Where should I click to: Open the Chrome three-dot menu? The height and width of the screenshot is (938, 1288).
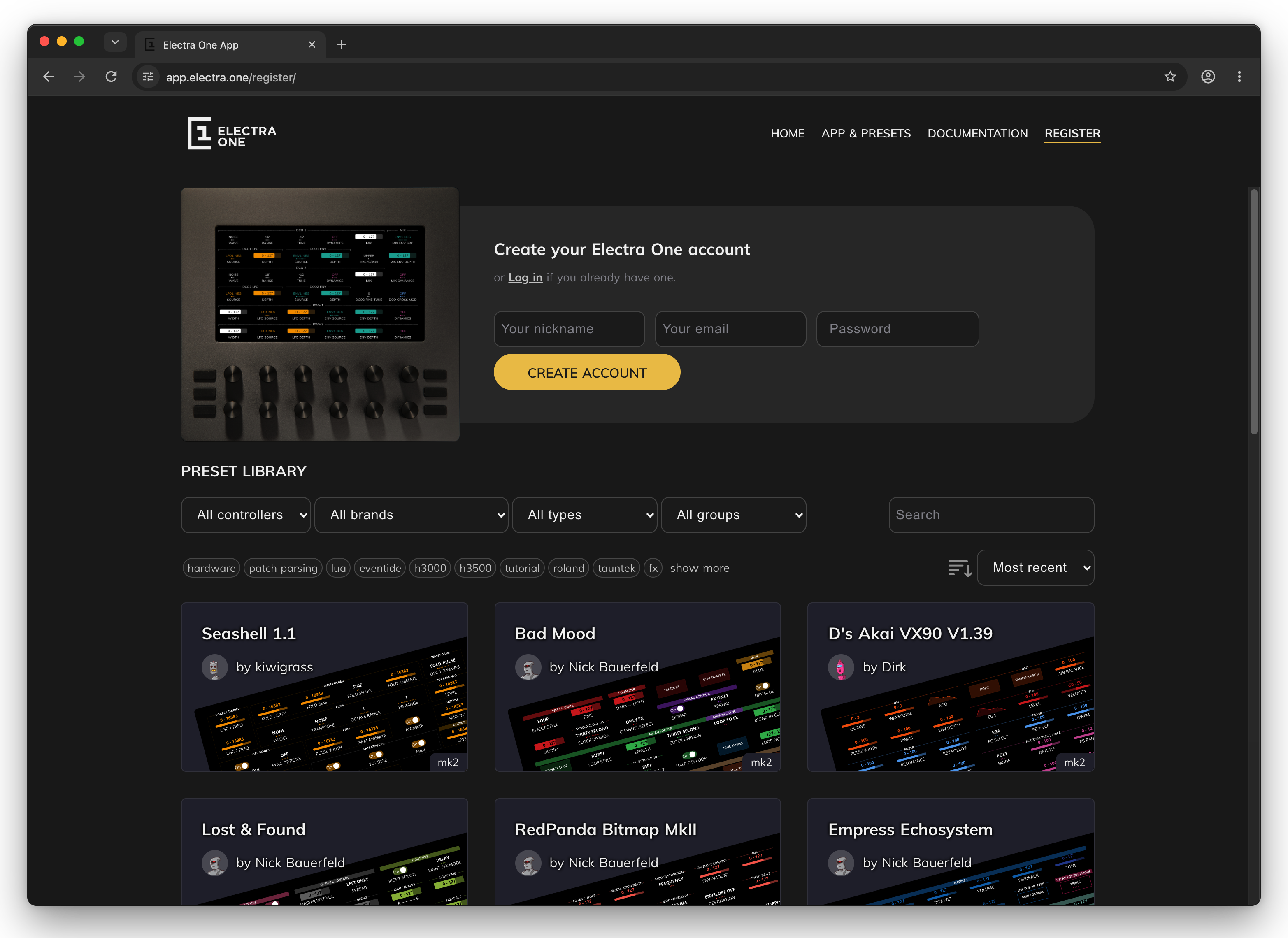1239,77
